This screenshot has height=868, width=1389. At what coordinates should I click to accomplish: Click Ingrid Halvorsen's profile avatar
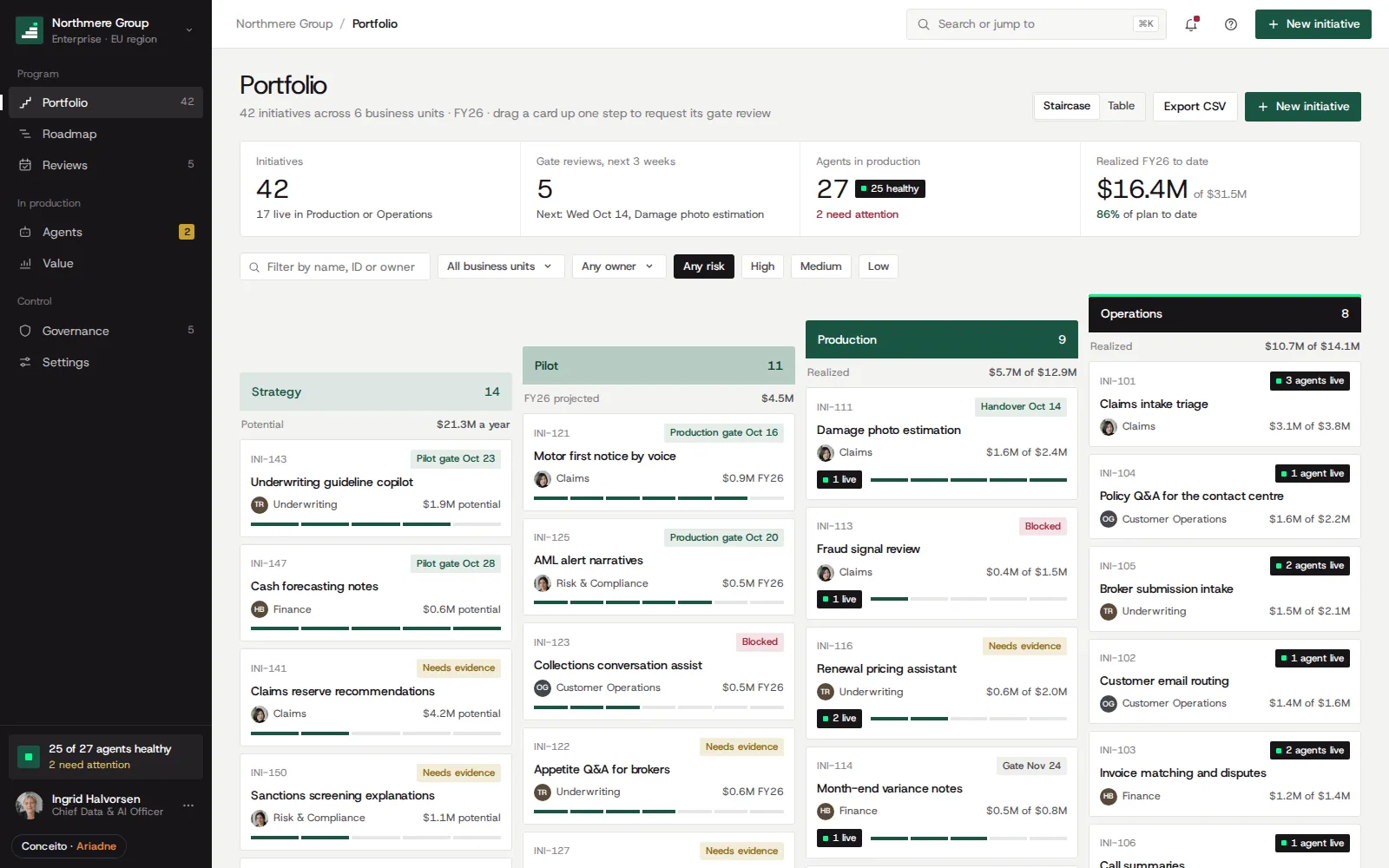click(30, 806)
